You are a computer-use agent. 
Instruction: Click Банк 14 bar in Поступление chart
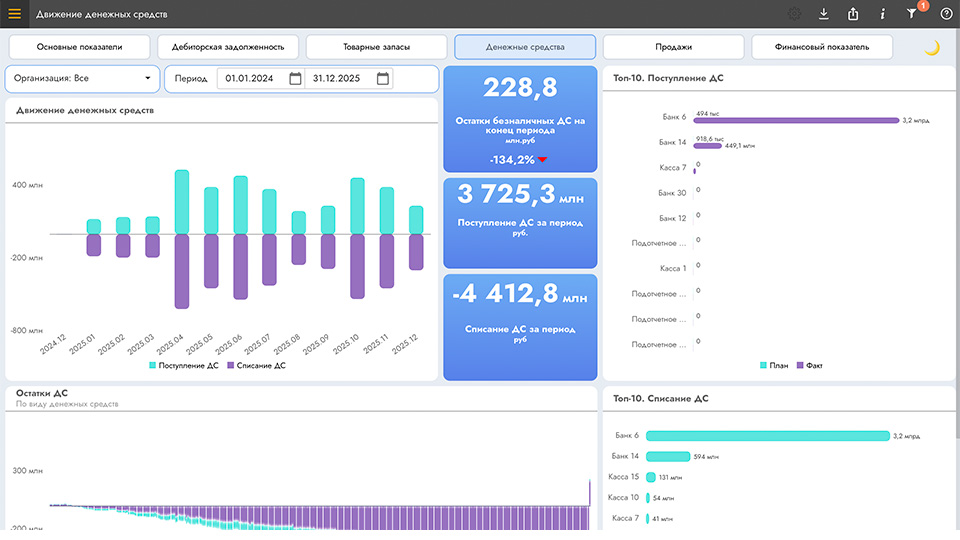(708, 146)
